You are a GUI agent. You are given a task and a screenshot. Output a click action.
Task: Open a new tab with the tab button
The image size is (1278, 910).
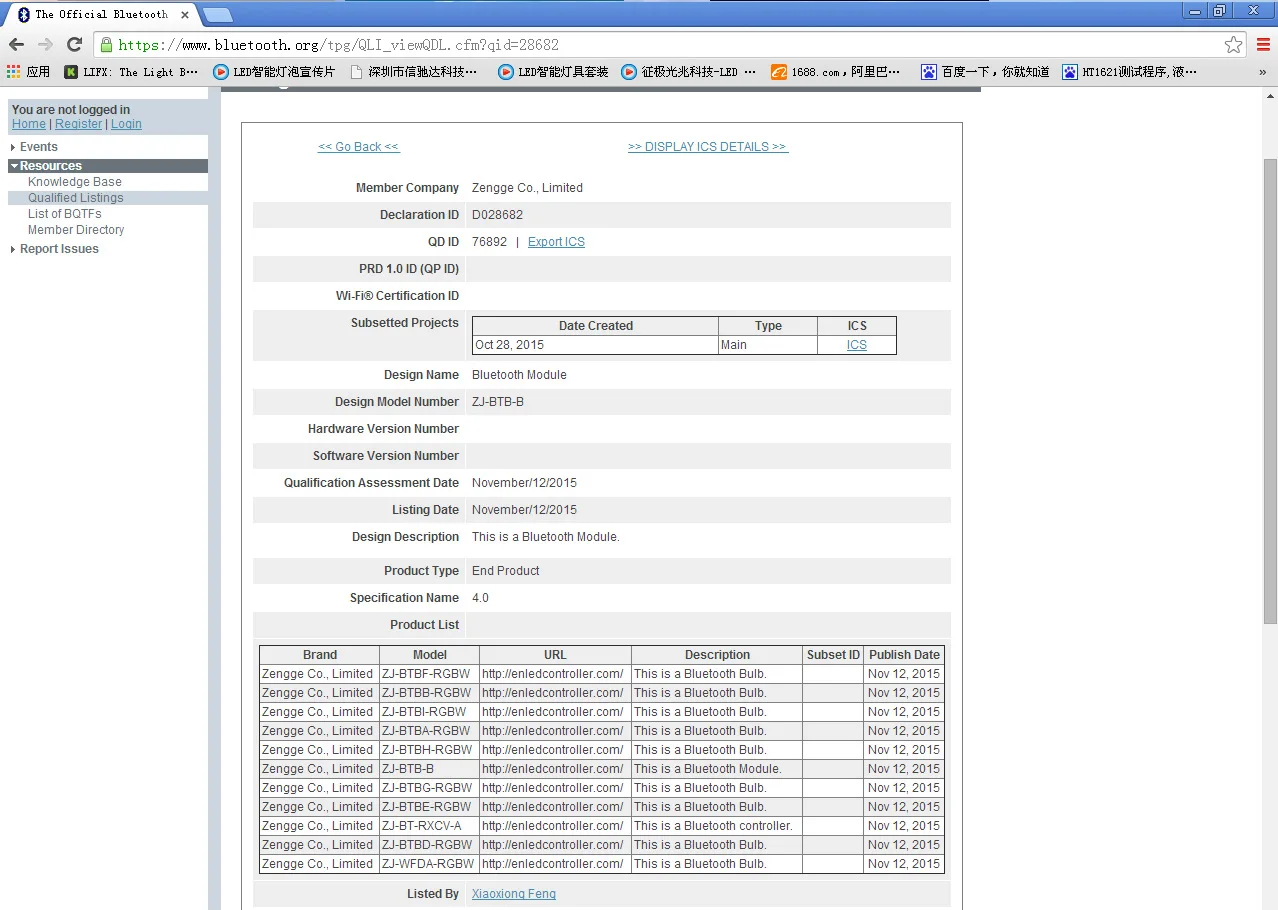[217, 15]
